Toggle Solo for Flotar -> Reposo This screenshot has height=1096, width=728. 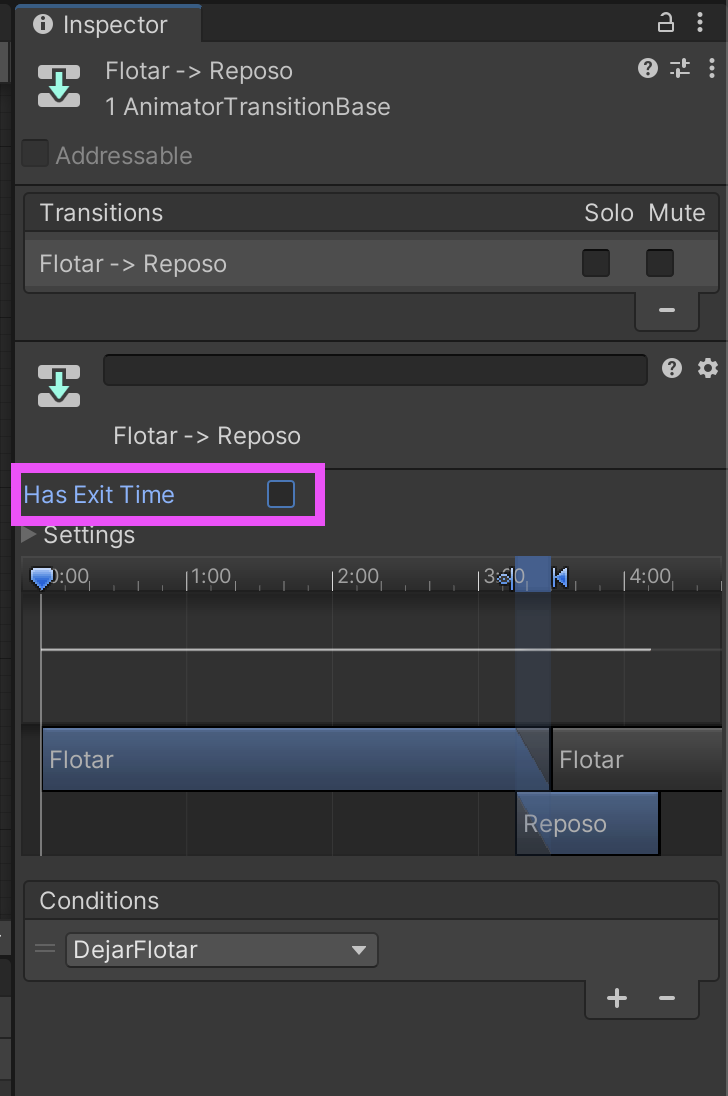click(596, 263)
